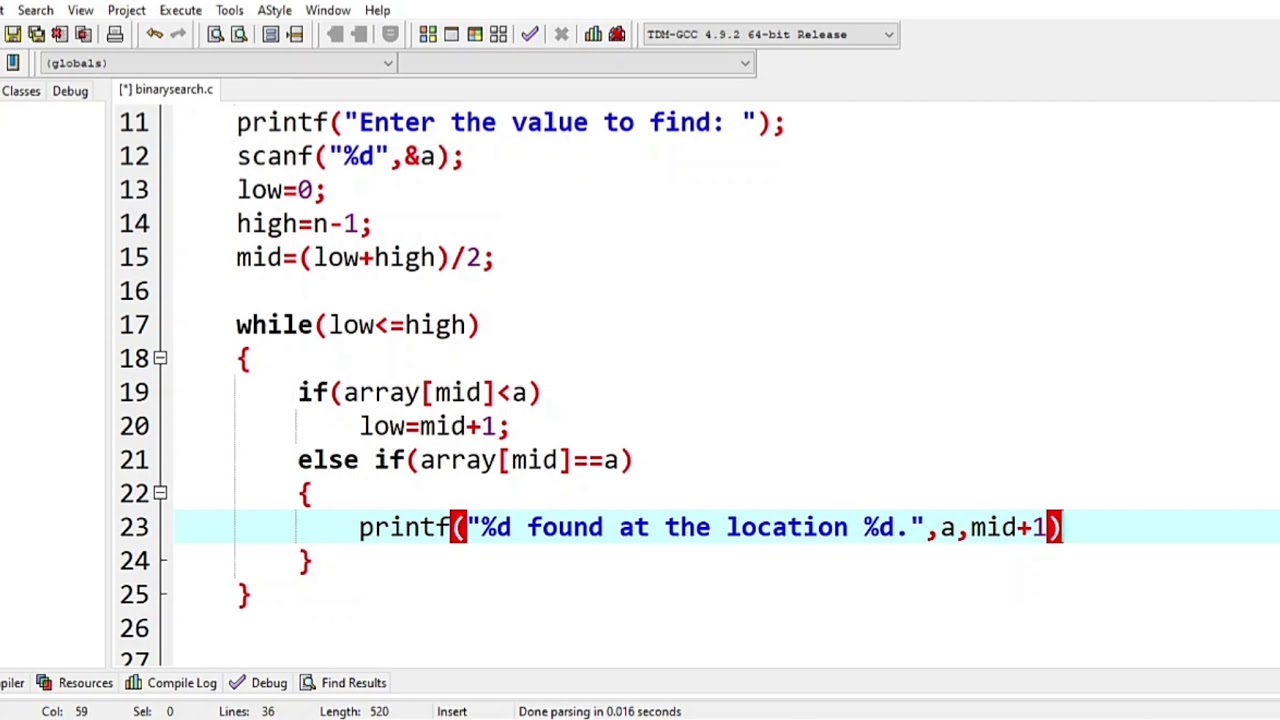The image size is (1280, 720).
Task: Click the Redo arrow icon
Action: [178, 34]
